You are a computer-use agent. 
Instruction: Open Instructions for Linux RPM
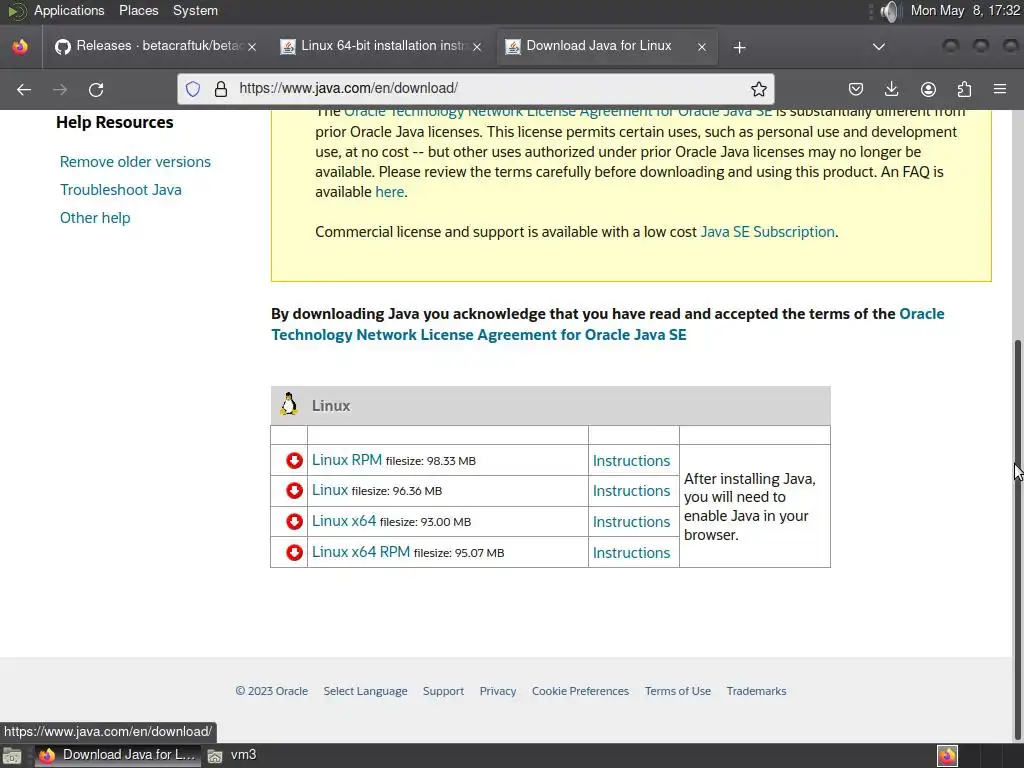coord(632,460)
